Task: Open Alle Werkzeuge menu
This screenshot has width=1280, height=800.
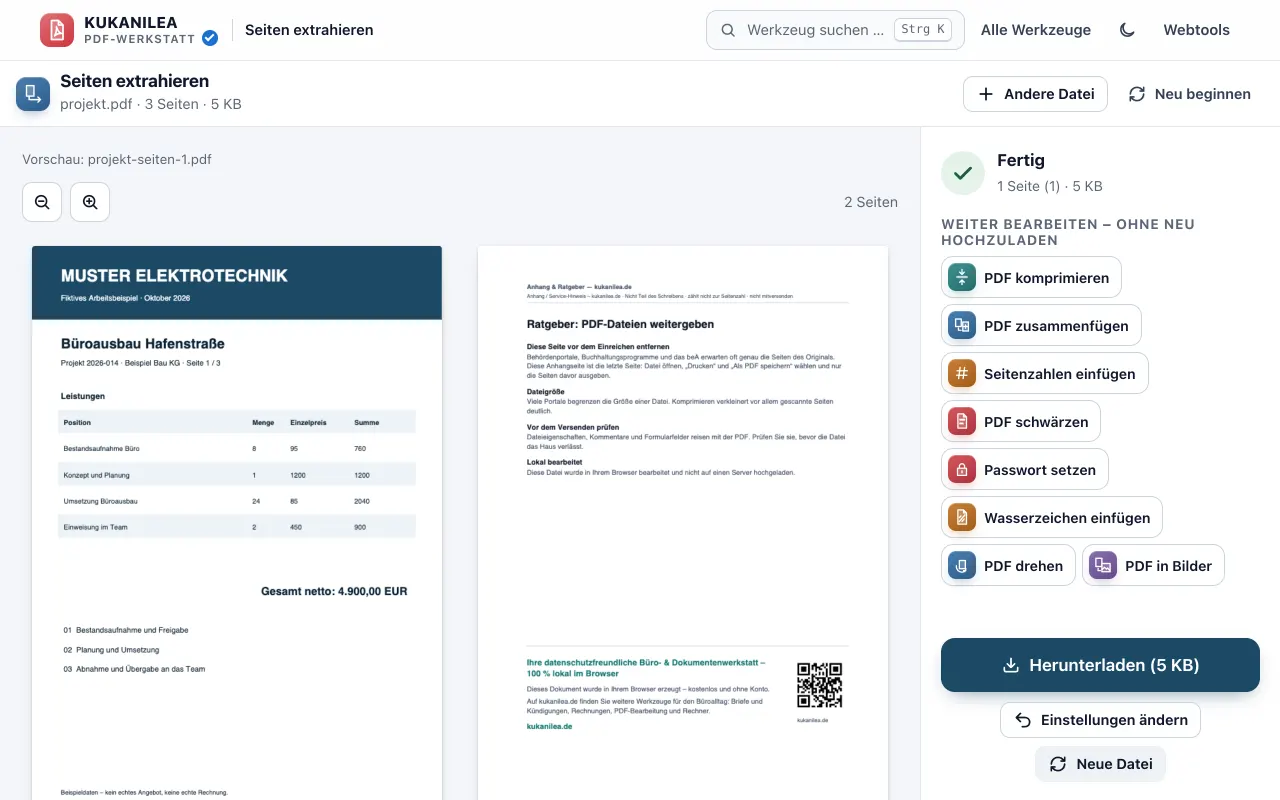Action: coord(1036,30)
